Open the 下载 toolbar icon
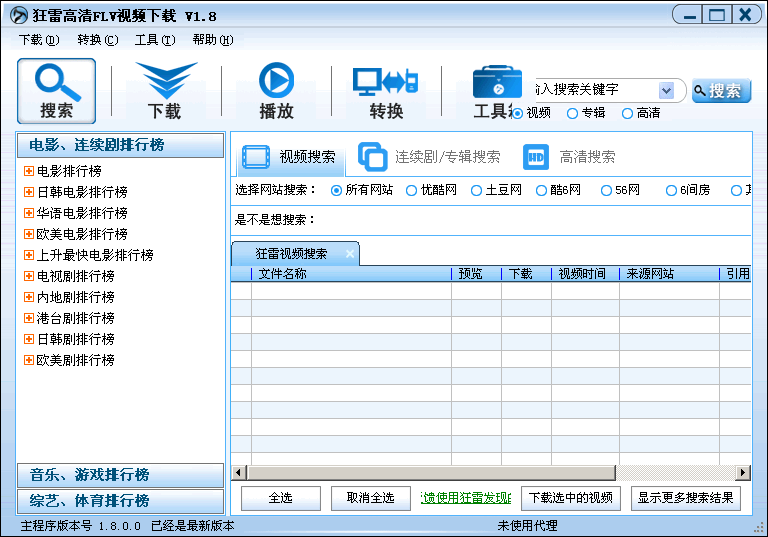The image size is (768, 537). (x=166, y=91)
